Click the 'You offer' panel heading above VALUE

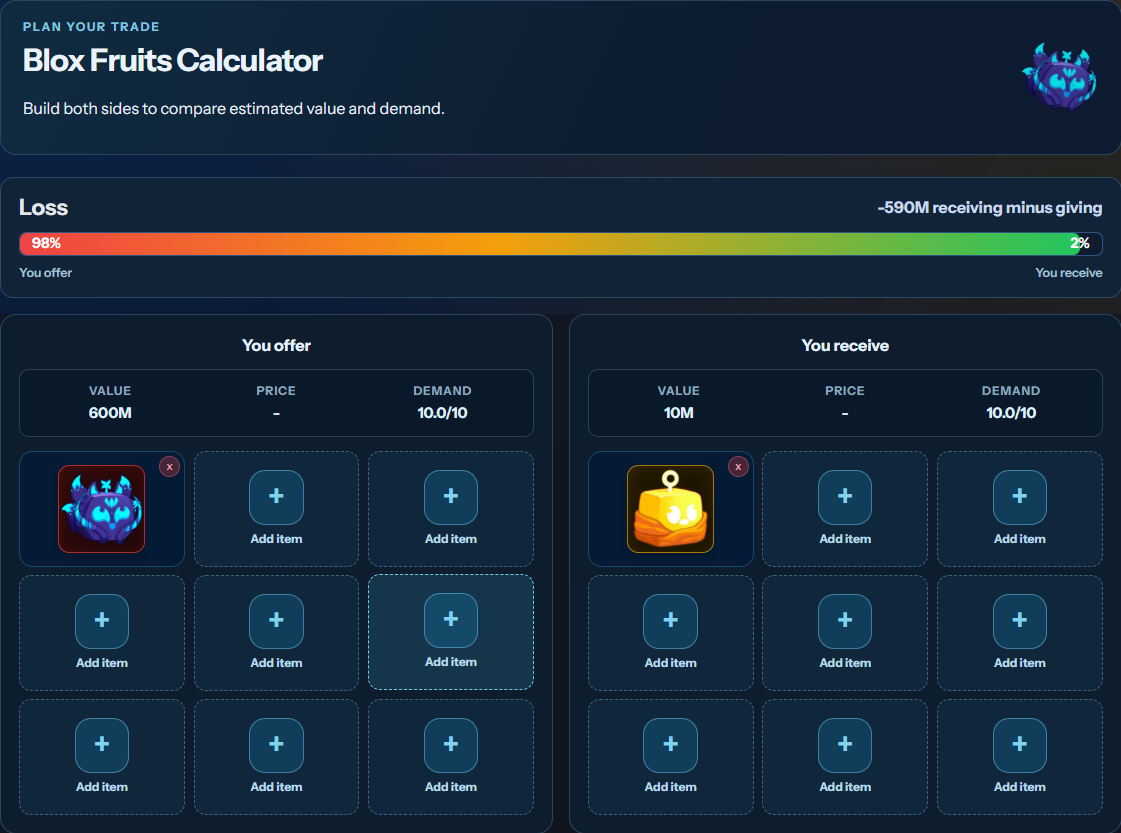click(x=276, y=345)
